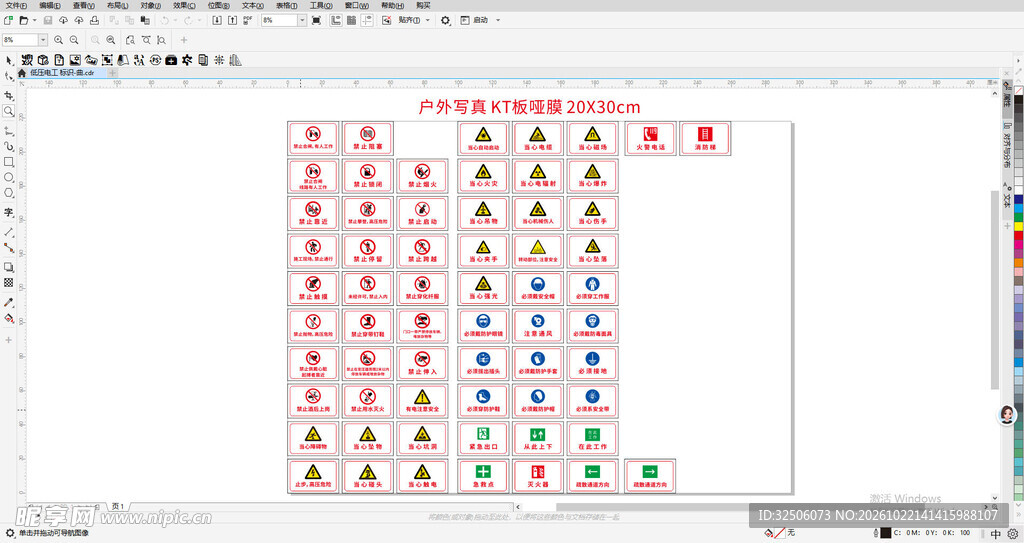Add new document tab with plus

pyautogui.click(x=112, y=73)
